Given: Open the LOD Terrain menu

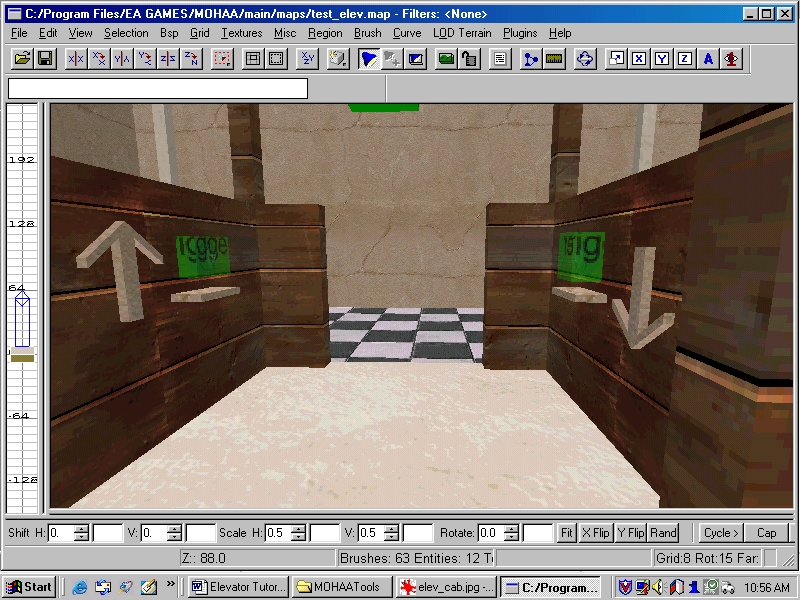Looking at the screenshot, I should 462,33.
